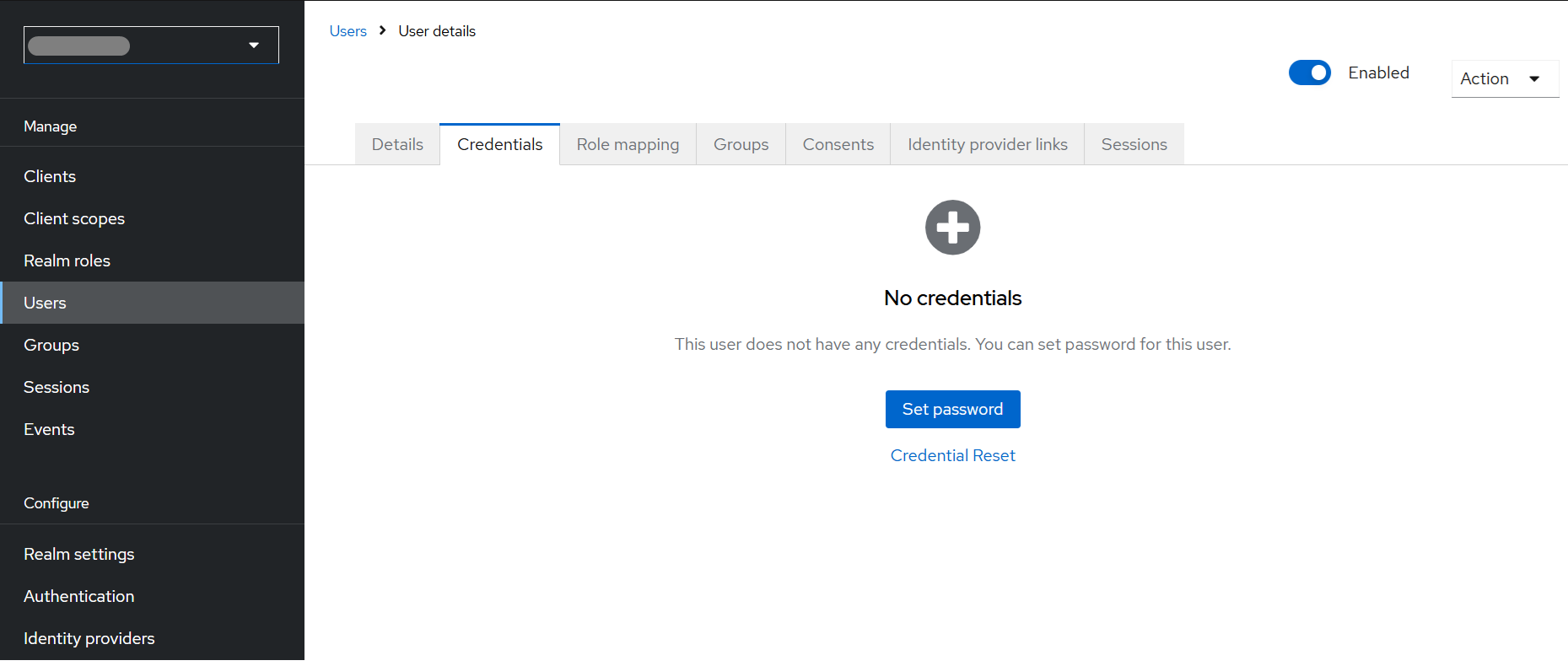
Task: Navigate to Realm settings
Action: click(78, 554)
